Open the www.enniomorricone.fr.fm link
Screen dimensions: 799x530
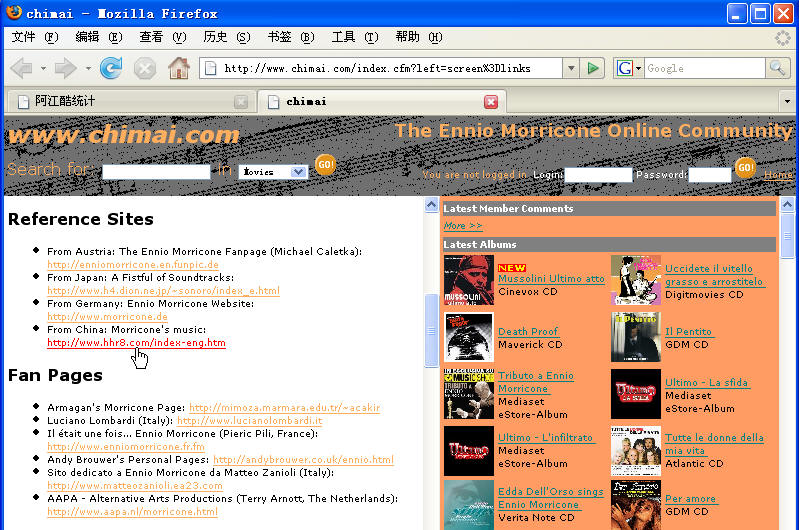tap(126, 447)
